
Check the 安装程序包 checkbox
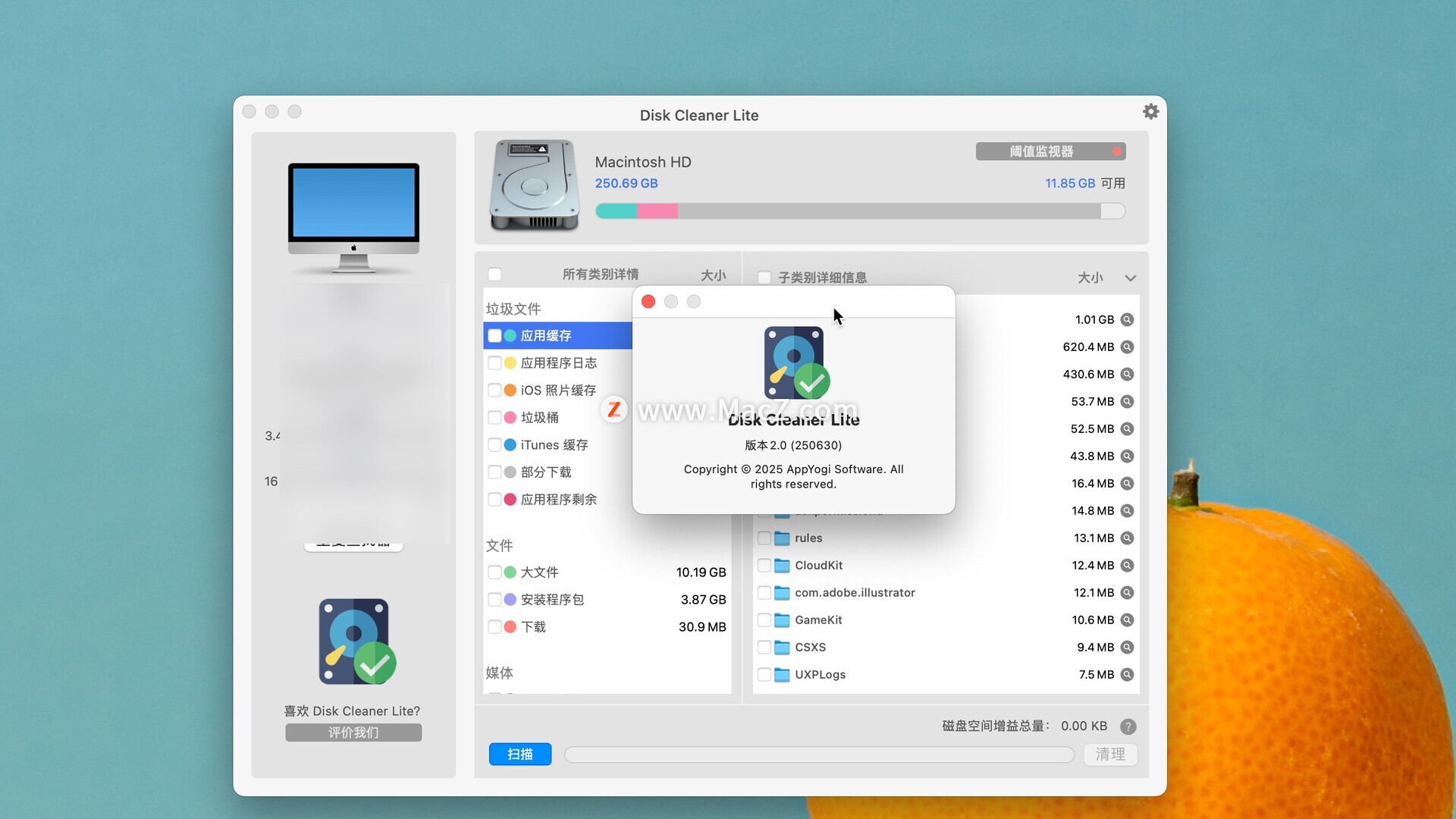point(494,600)
